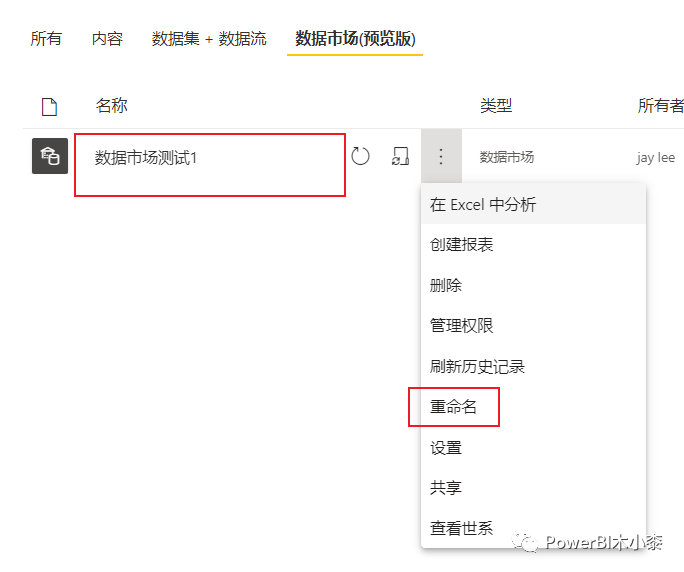This screenshot has width=684, height=572.
Task: Switch to the 所有 tab
Action: click(x=46, y=39)
